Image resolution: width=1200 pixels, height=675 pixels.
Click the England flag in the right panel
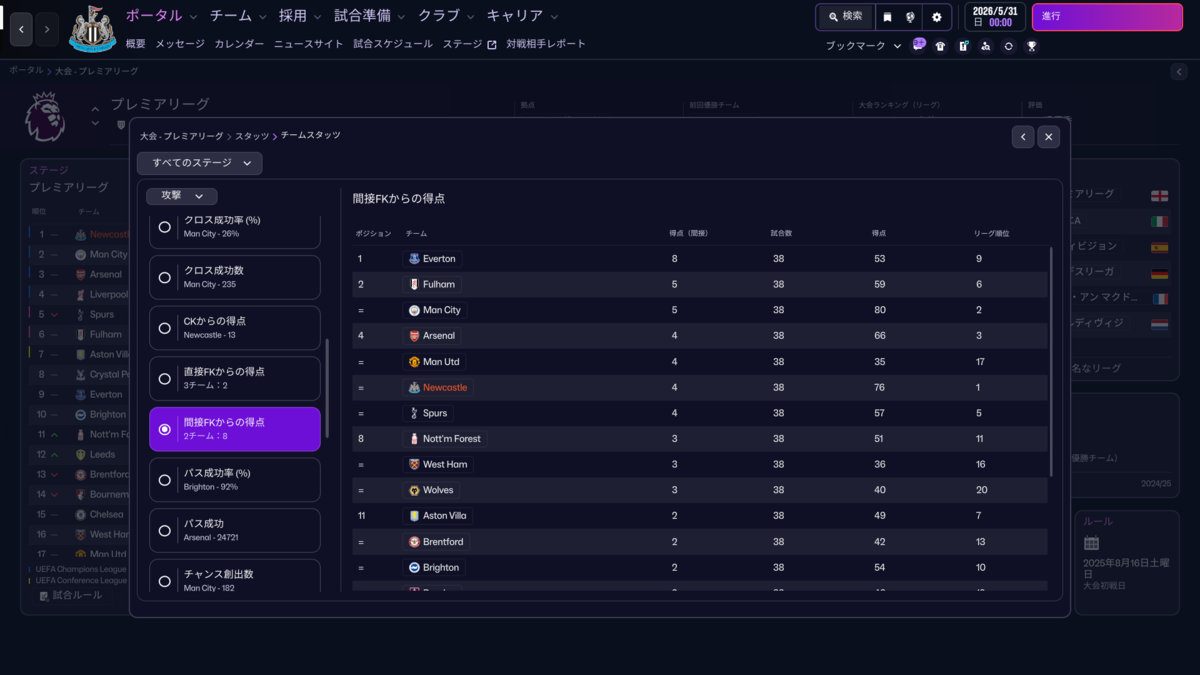pos(1160,195)
